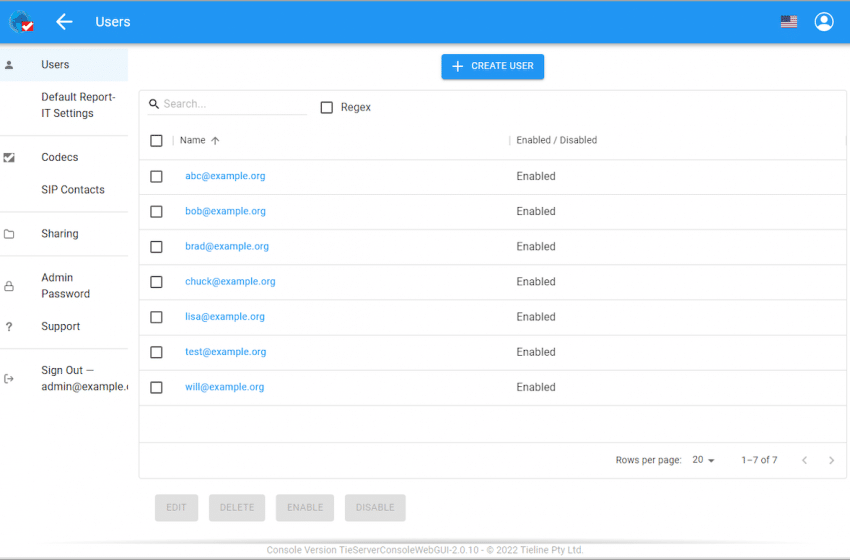Click the Support question mark icon

(x=10, y=327)
